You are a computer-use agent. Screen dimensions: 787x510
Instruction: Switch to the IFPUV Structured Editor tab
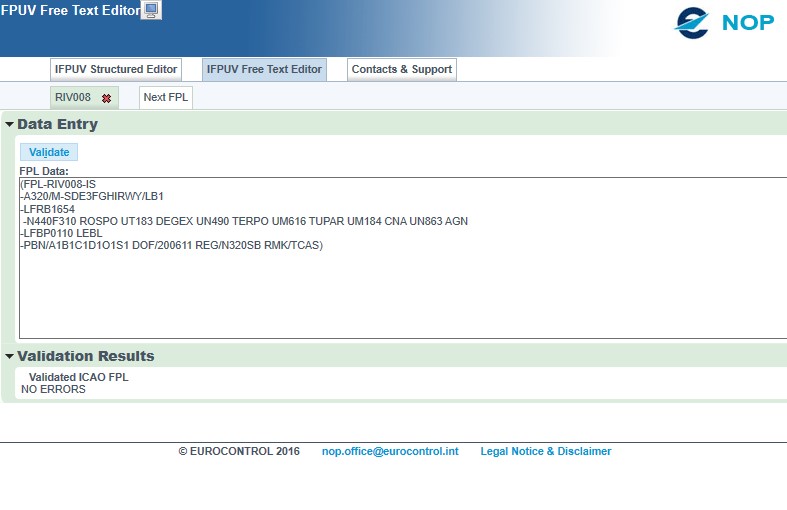click(116, 69)
